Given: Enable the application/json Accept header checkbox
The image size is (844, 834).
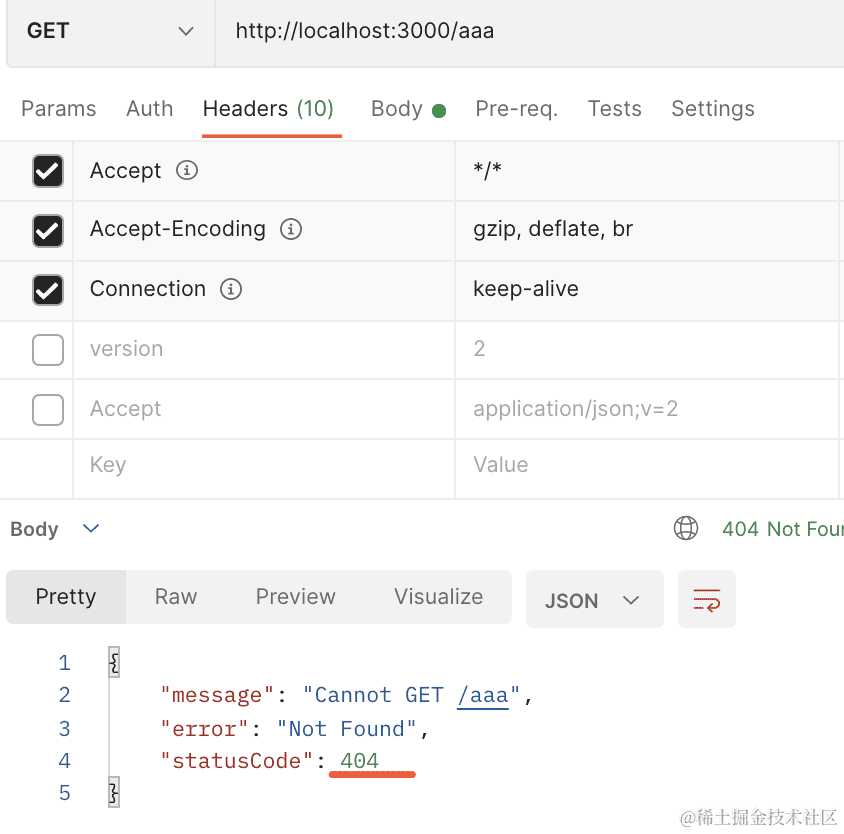Looking at the screenshot, I should [48, 409].
